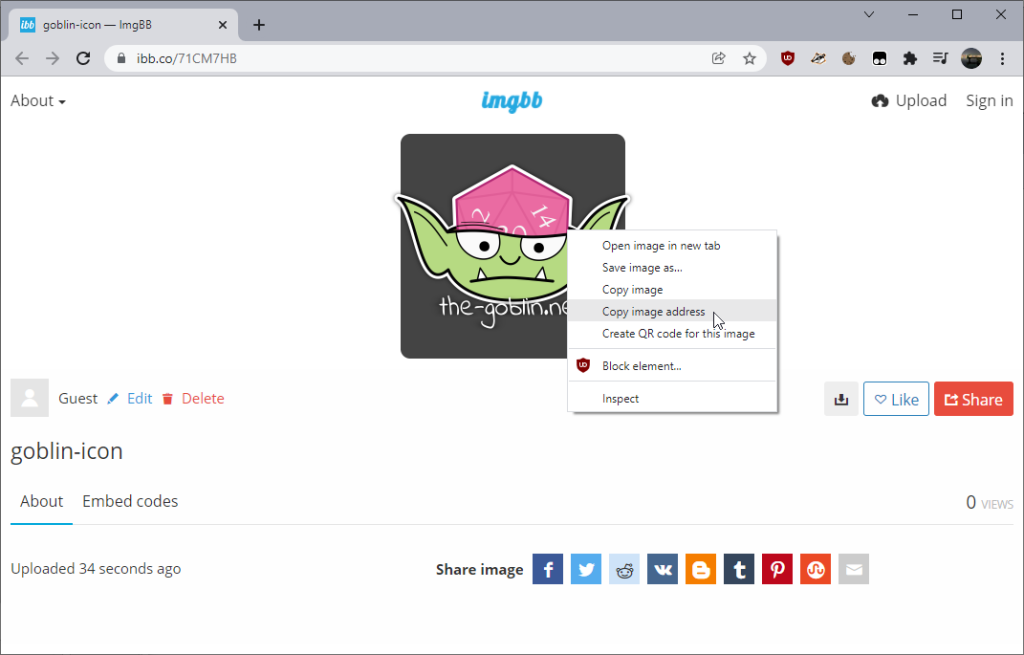The height and width of the screenshot is (655, 1024).
Task: Click the Delete link
Action: (x=193, y=398)
